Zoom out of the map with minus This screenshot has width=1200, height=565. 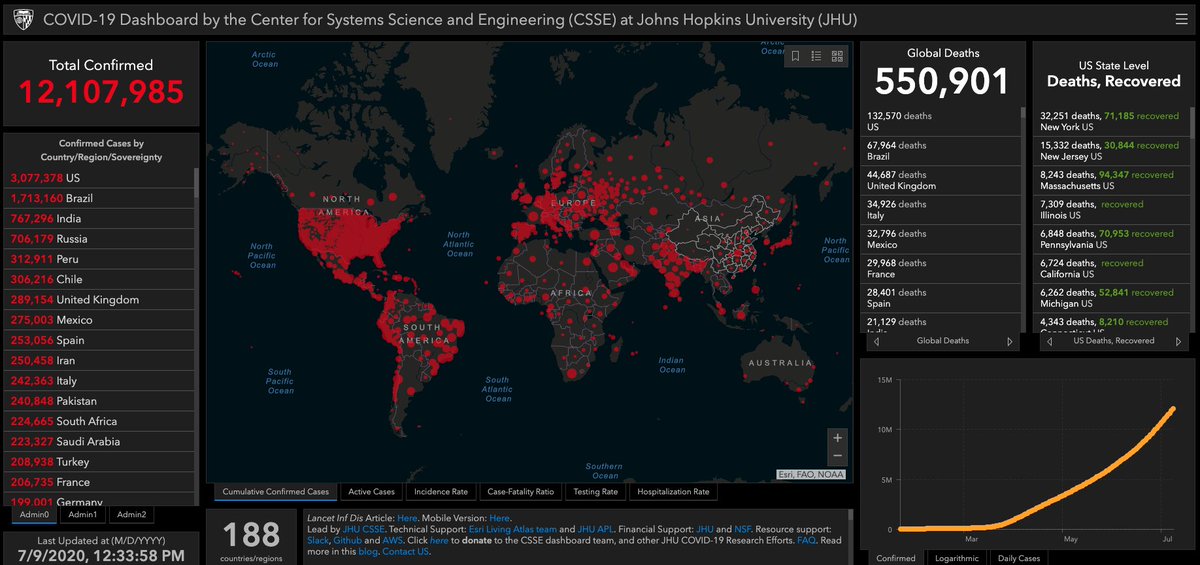point(838,456)
